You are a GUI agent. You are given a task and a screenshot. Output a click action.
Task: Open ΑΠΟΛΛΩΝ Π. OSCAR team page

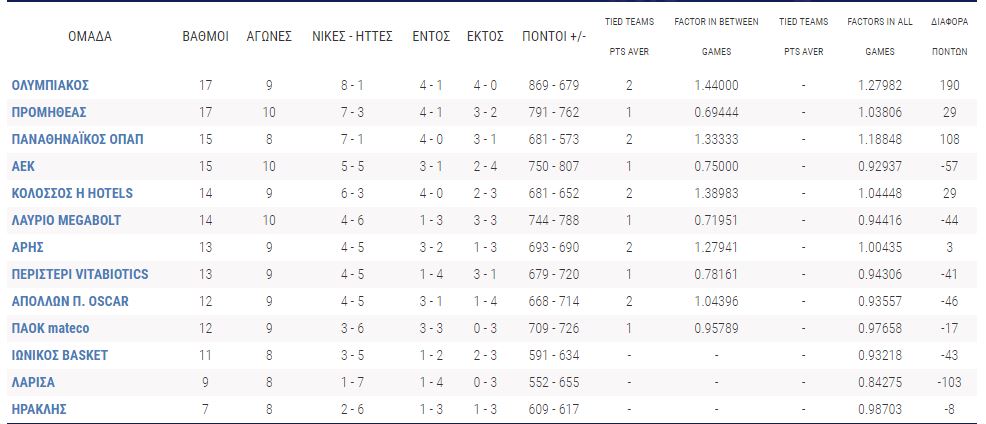pos(70,301)
